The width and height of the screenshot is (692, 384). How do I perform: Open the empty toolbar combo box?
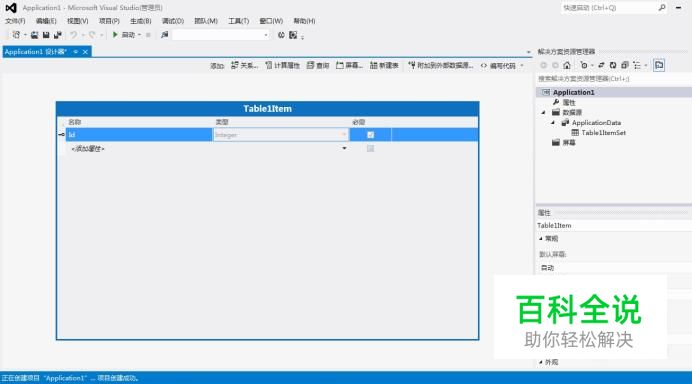(221, 35)
